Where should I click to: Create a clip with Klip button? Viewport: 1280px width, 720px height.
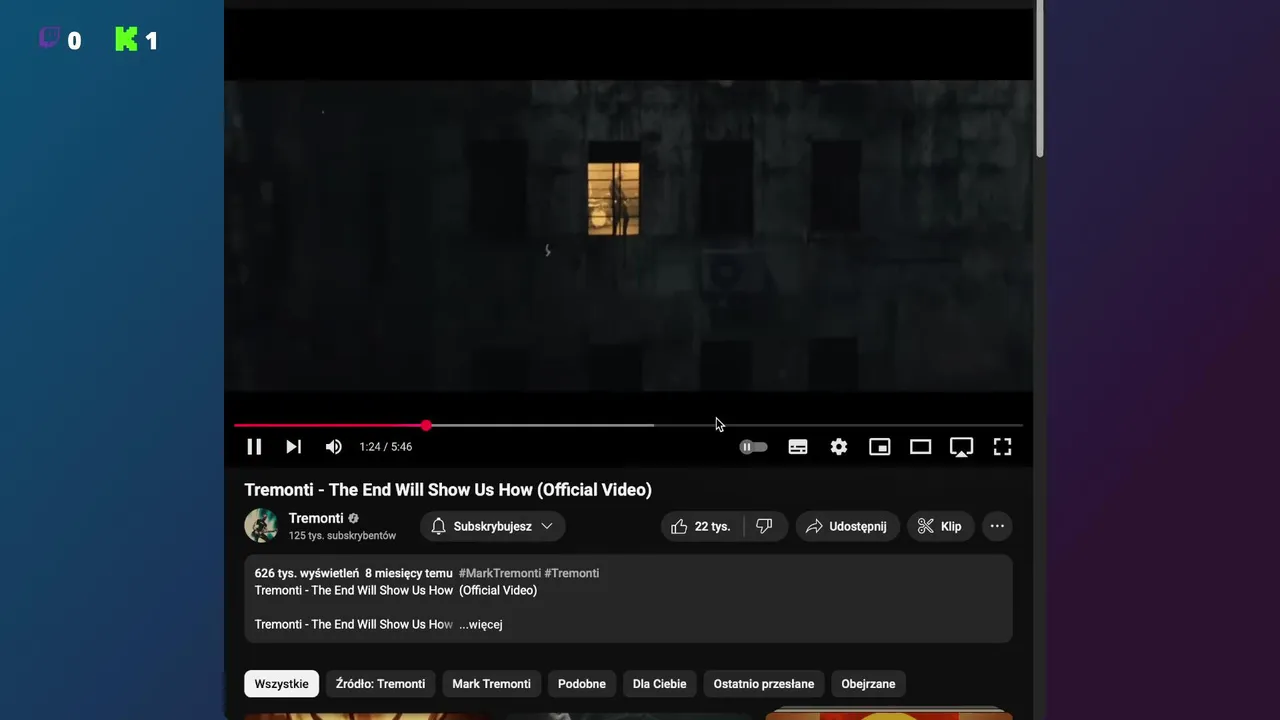(940, 526)
